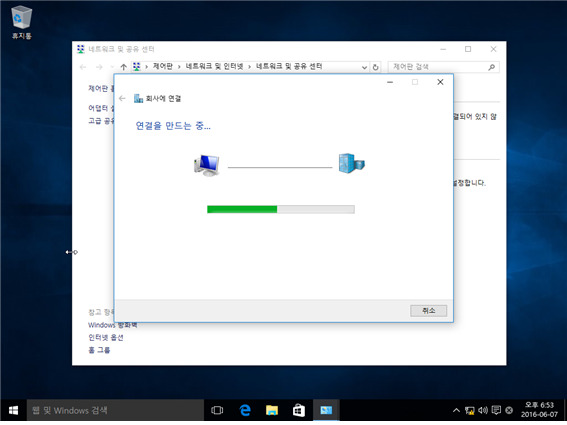This screenshot has width=567, height=425.
Task: Select 네트워크 및 인터넷 breadcrumb item
Action: point(214,66)
